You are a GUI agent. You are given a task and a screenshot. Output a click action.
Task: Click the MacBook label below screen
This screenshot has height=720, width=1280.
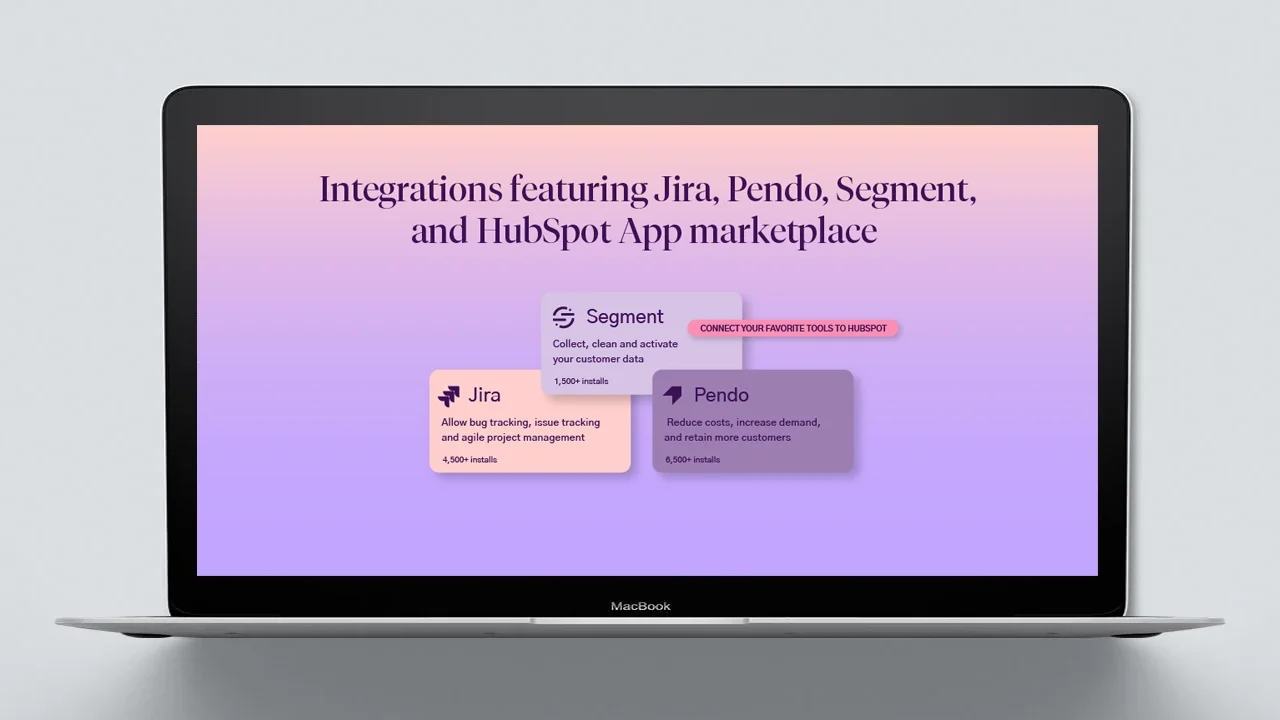641,606
